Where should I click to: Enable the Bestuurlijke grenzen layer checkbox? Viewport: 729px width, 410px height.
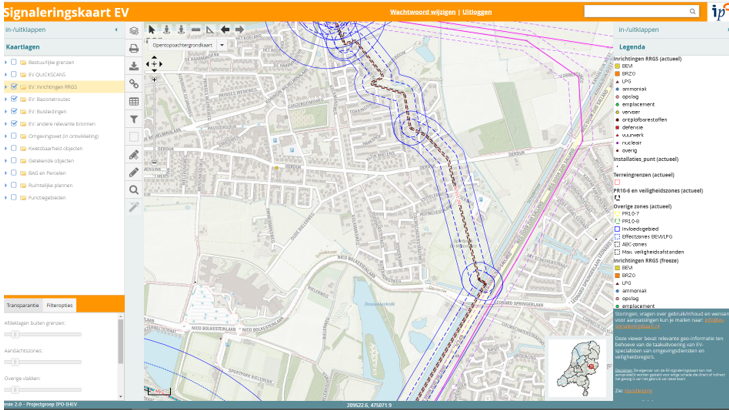coord(13,62)
